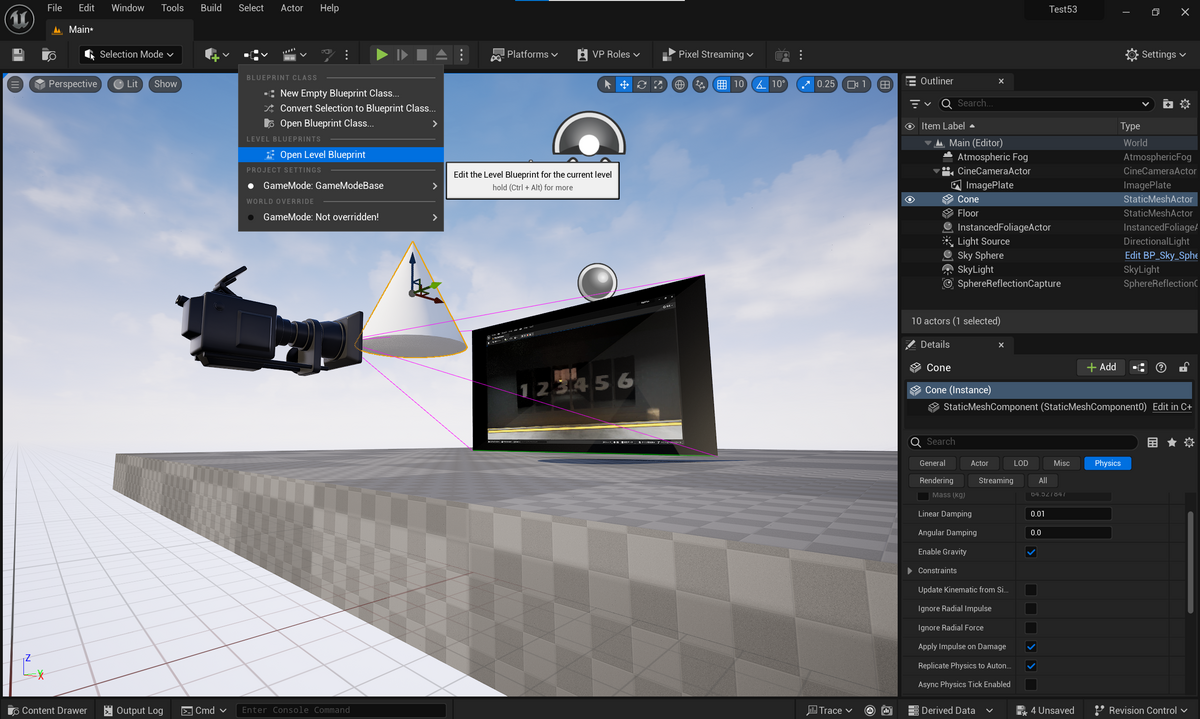The height and width of the screenshot is (719, 1200).
Task: Click the Details property matrix table icon
Action: click(x=1153, y=442)
